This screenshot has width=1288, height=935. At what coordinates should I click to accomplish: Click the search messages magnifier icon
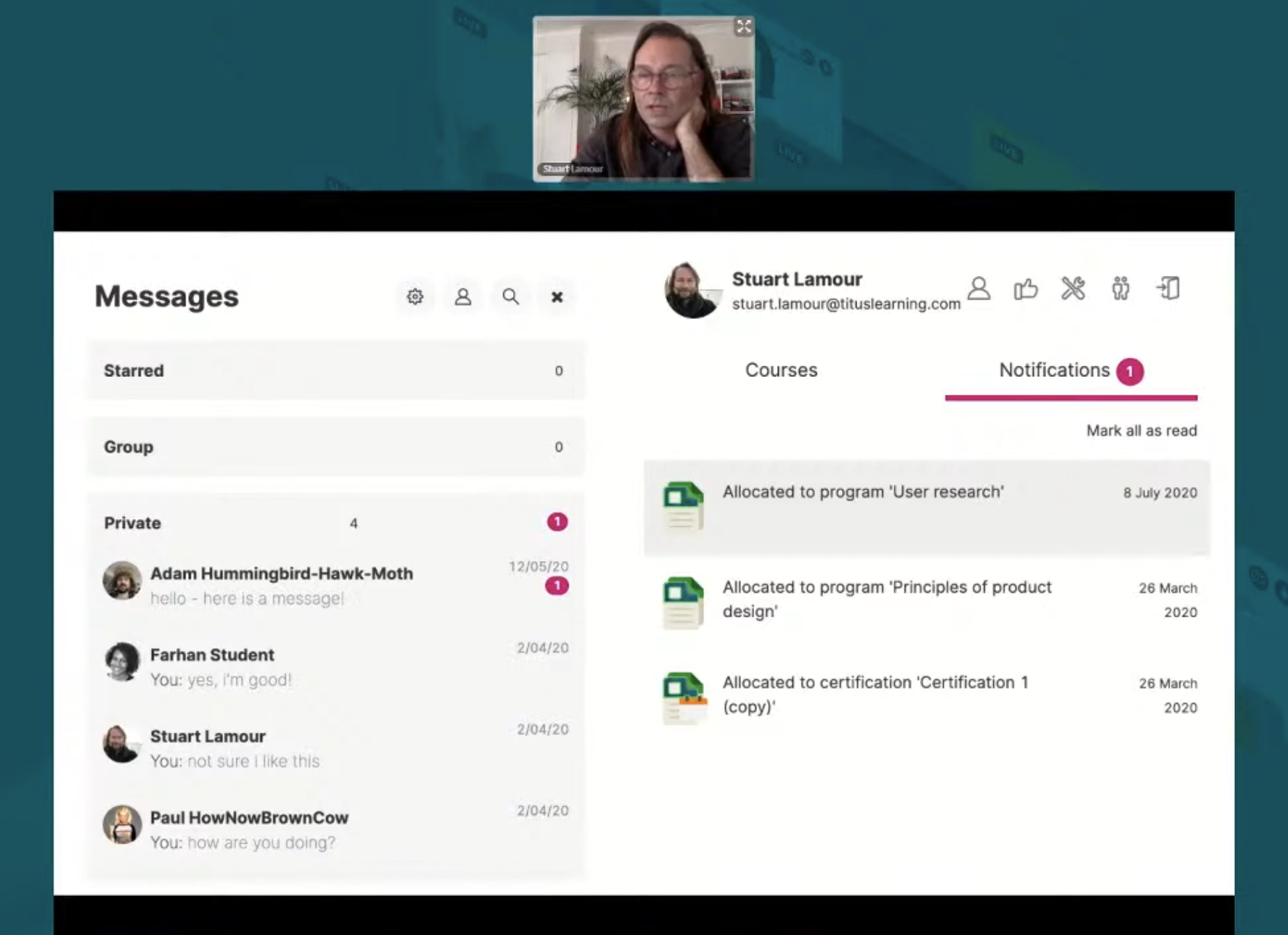[x=510, y=297]
